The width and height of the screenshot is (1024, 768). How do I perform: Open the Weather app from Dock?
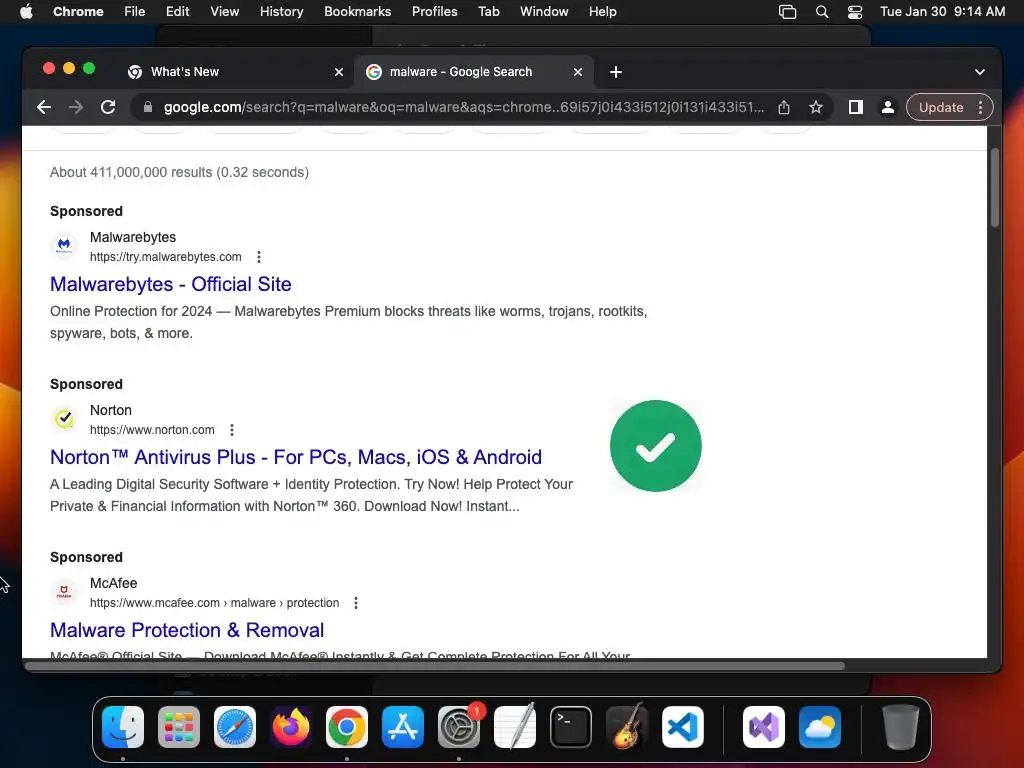pyautogui.click(x=820, y=727)
